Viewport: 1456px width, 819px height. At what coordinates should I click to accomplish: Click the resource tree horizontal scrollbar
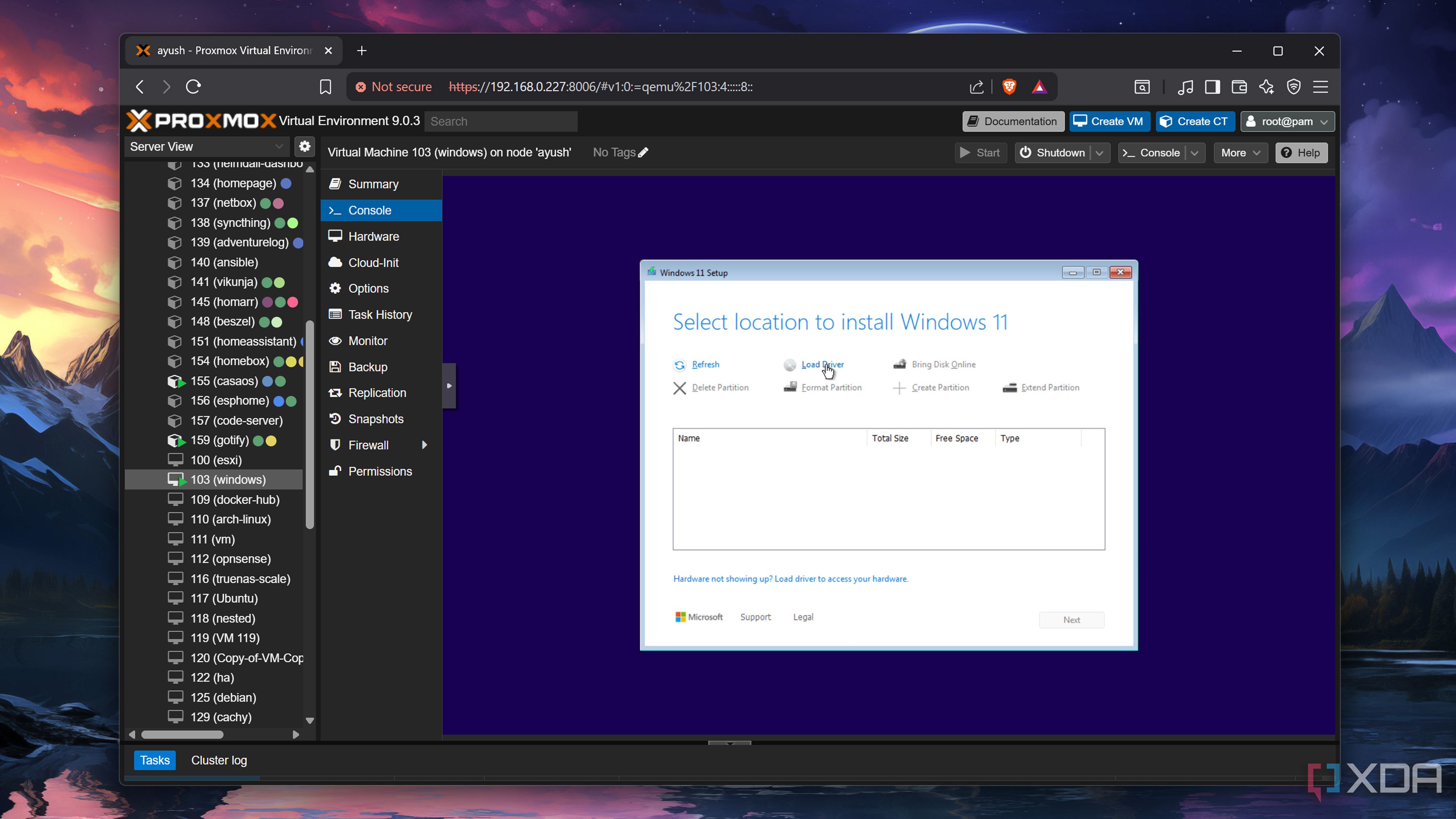pos(182,735)
